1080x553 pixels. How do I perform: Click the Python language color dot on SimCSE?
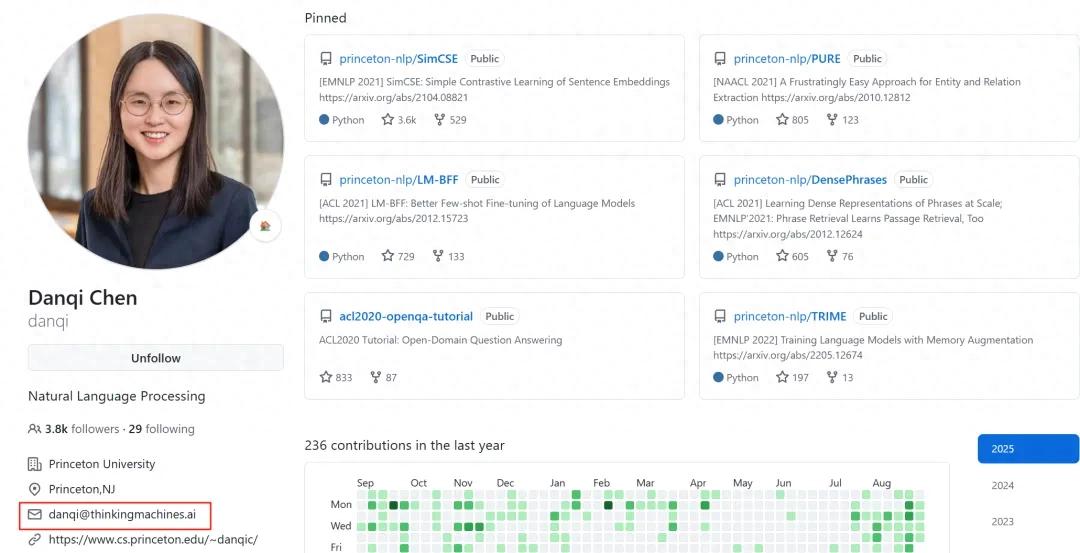(x=324, y=120)
